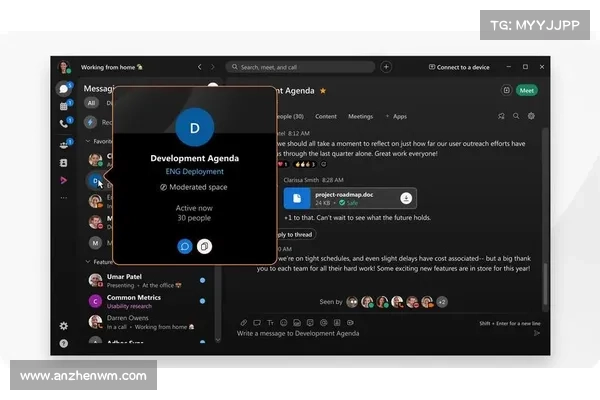This screenshot has height=400, width=600.
Task: Click Connect to a device
Action: 459,67
